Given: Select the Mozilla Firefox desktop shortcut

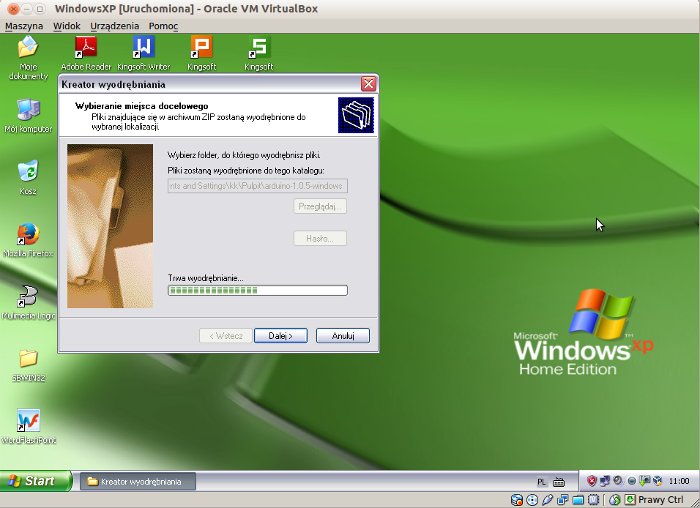Looking at the screenshot, I should pyautogui.click(x=28, y=240).
